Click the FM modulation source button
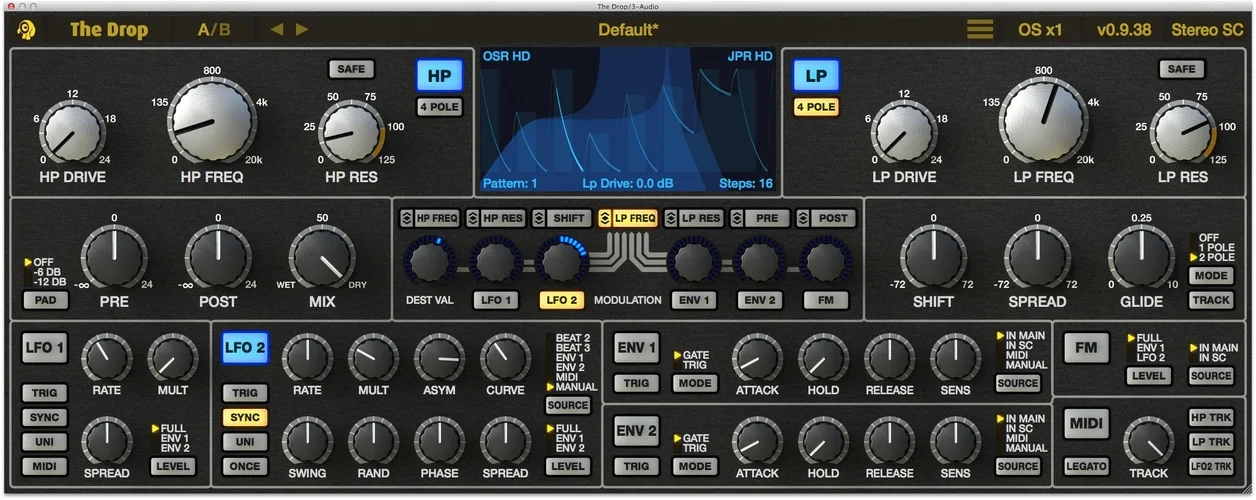The image size is (1256, 500). point(825,300)
